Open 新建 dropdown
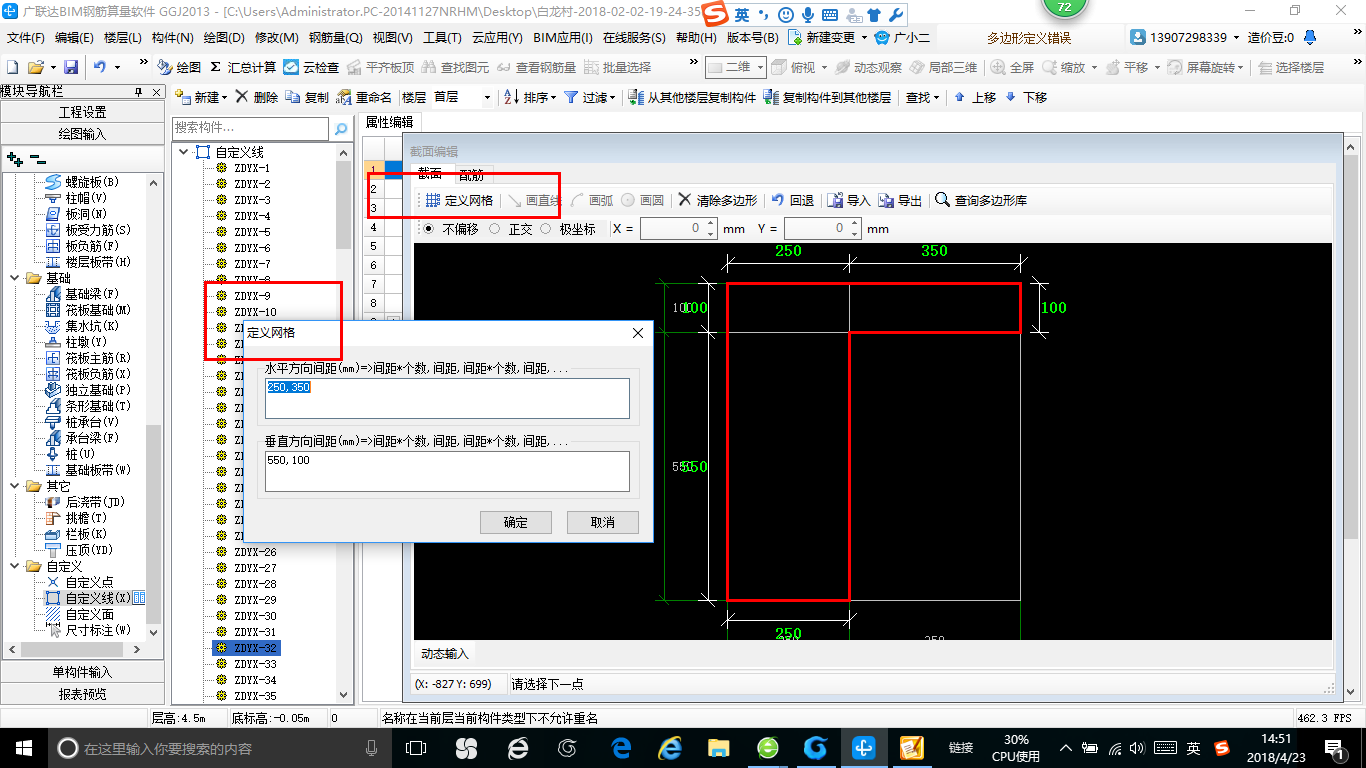The image size is (1366, 768). (x=201, y=97)
